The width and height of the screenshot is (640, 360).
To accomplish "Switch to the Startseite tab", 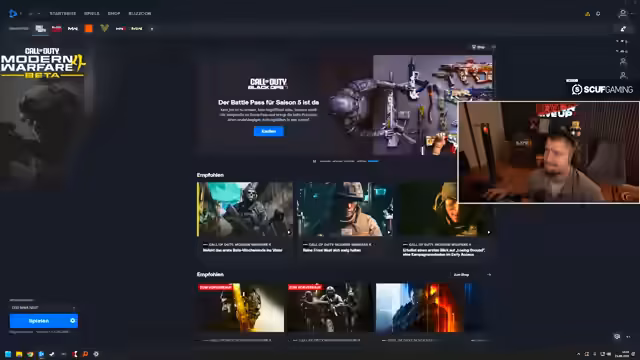I will click(x=63, y=13).
